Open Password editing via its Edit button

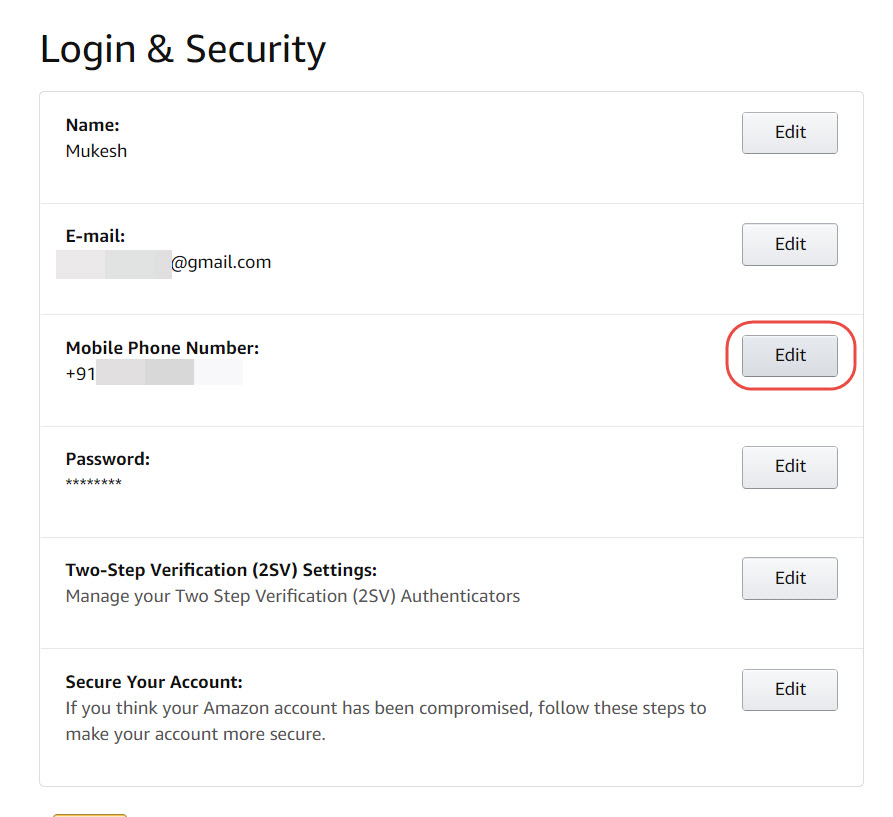tap(789, 467)
